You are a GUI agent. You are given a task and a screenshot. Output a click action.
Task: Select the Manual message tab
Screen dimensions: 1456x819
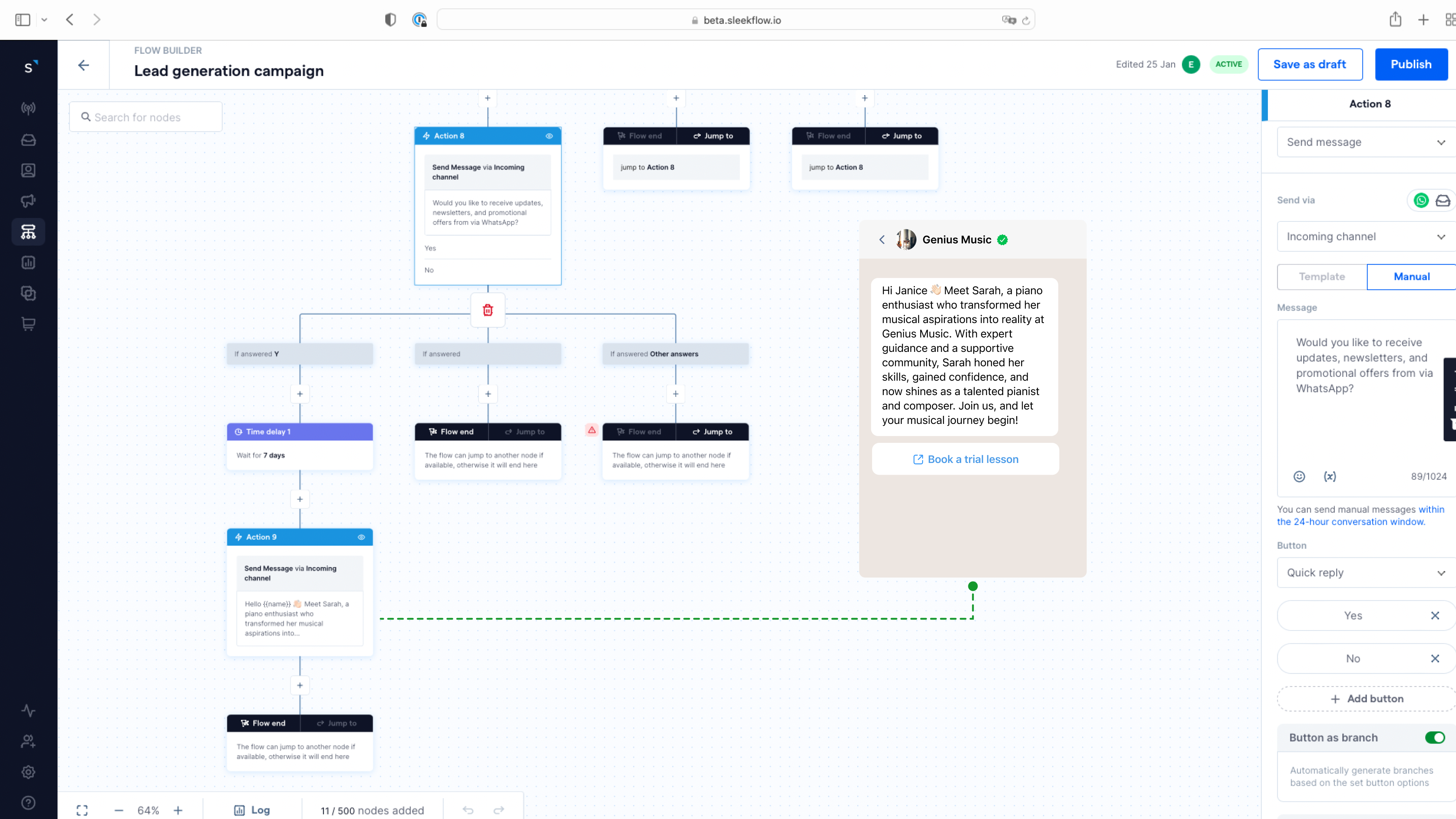click(1410, 276)
